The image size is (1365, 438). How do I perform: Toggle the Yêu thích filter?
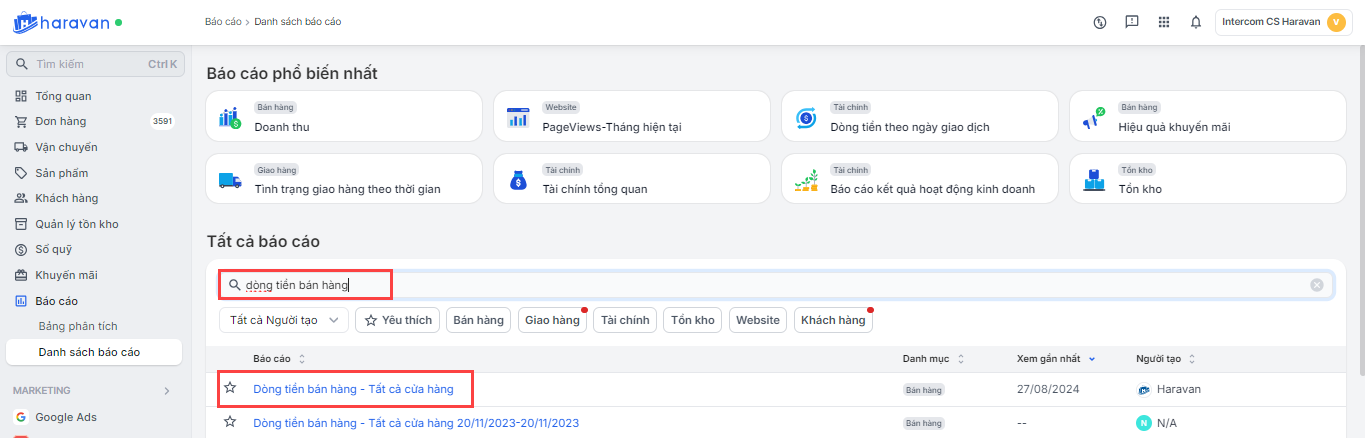click(398, 320)
